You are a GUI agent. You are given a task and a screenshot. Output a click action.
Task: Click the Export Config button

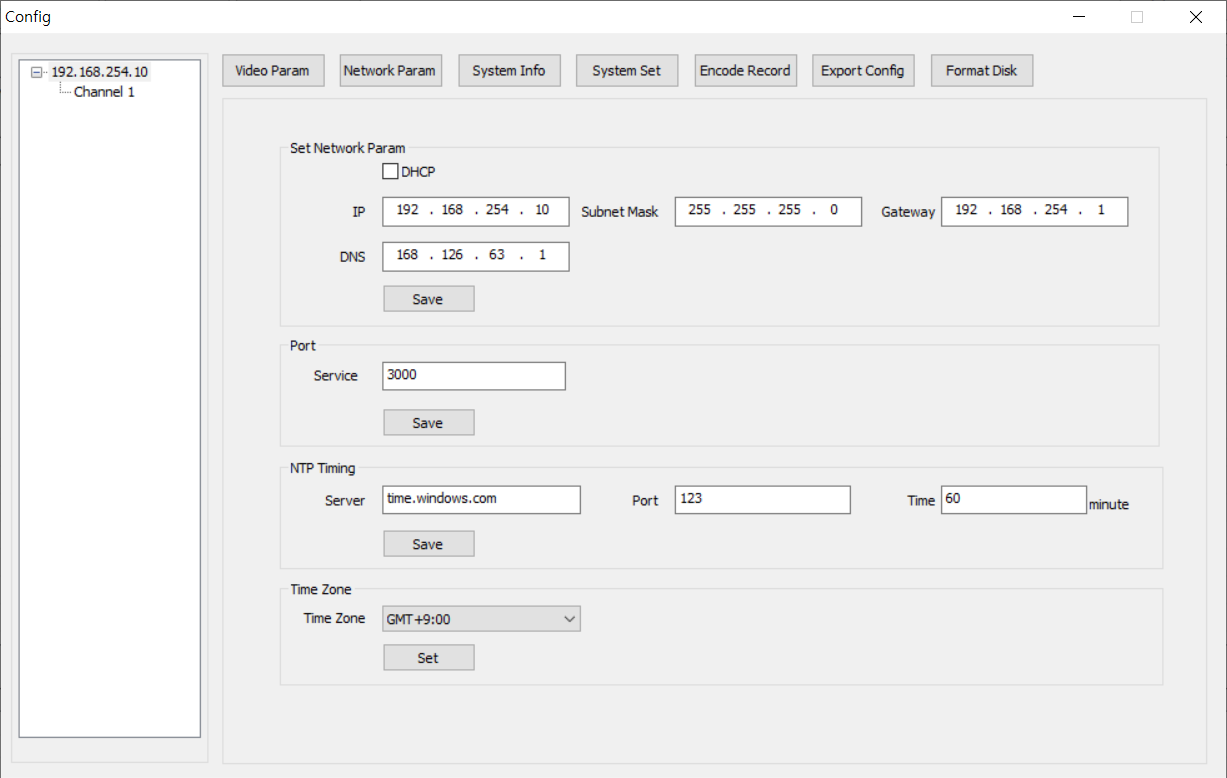[862, 71]
